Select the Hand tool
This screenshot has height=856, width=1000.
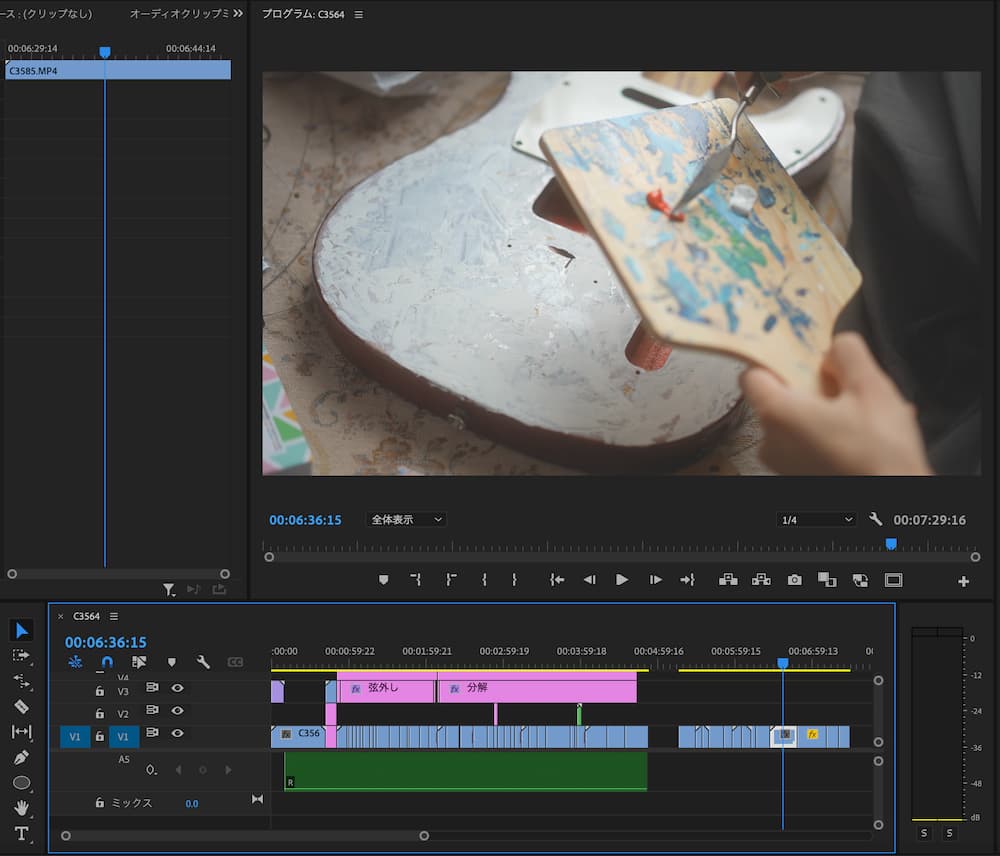click(x=22, y=808)
